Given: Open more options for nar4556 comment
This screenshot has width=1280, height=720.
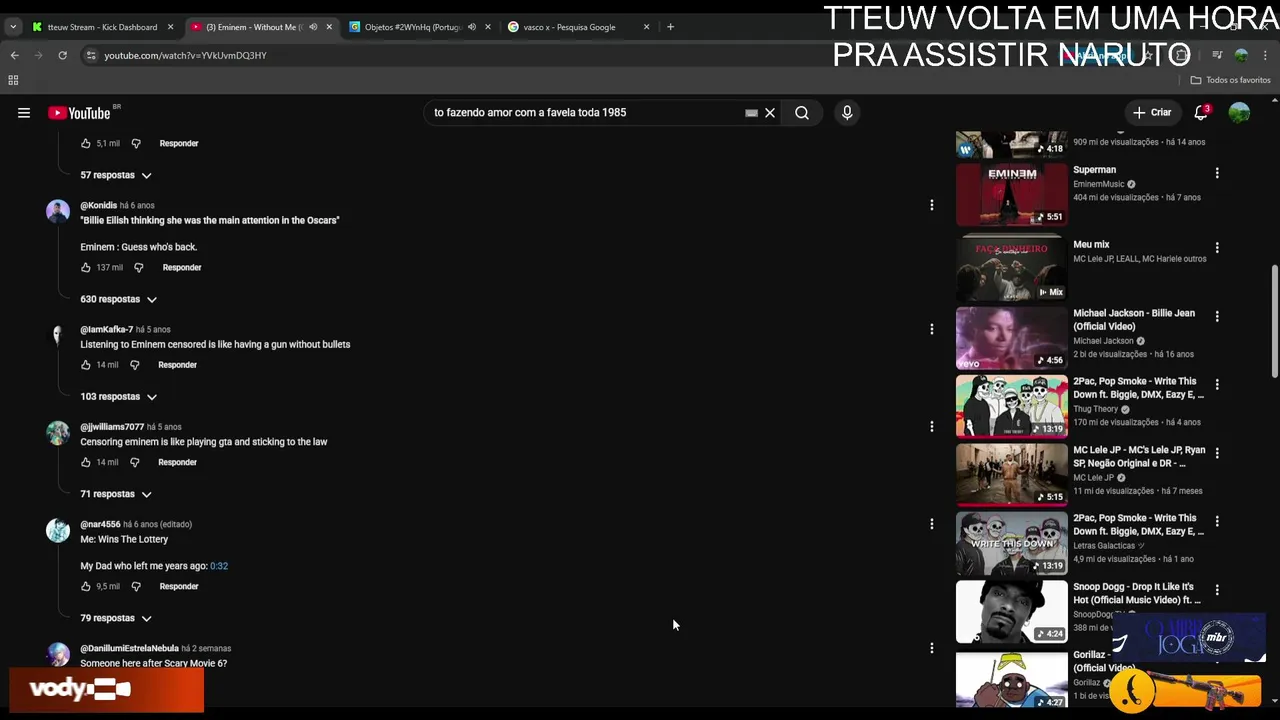Looking at the screenshot, I should (931, 524).
